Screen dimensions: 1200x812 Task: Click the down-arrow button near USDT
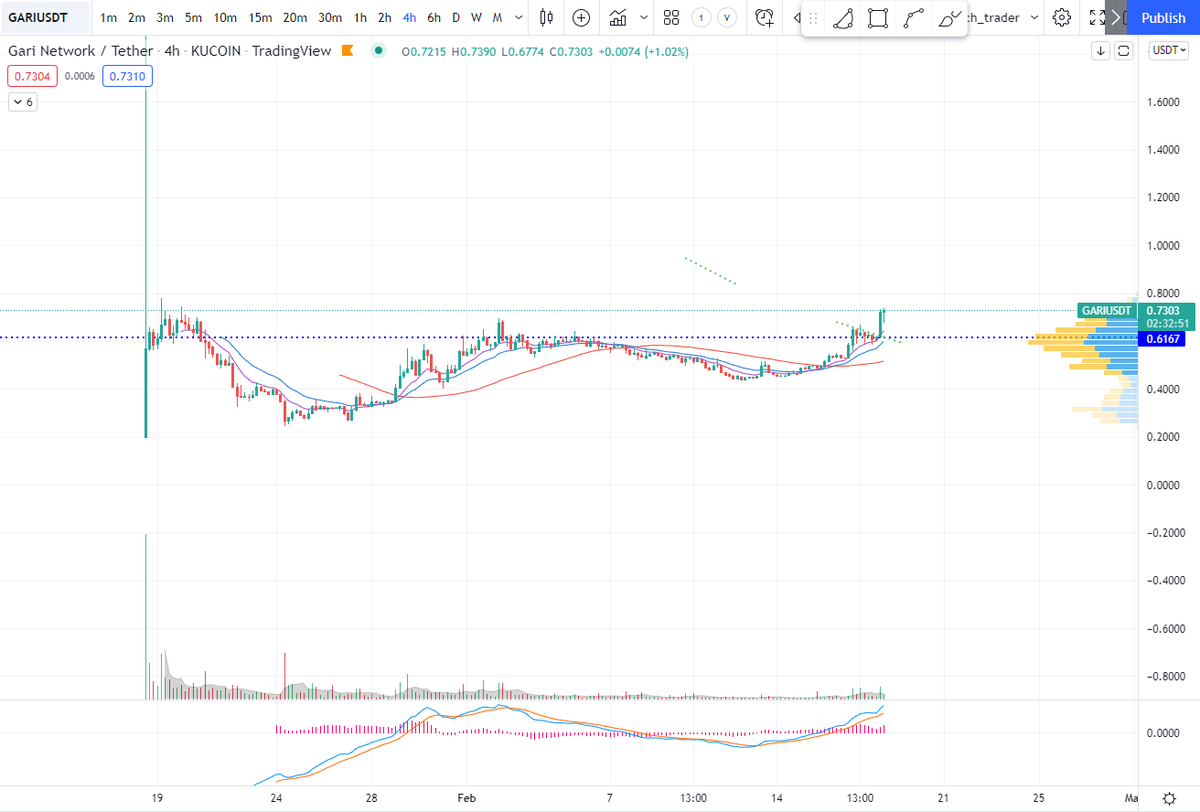coord(1101,50)
